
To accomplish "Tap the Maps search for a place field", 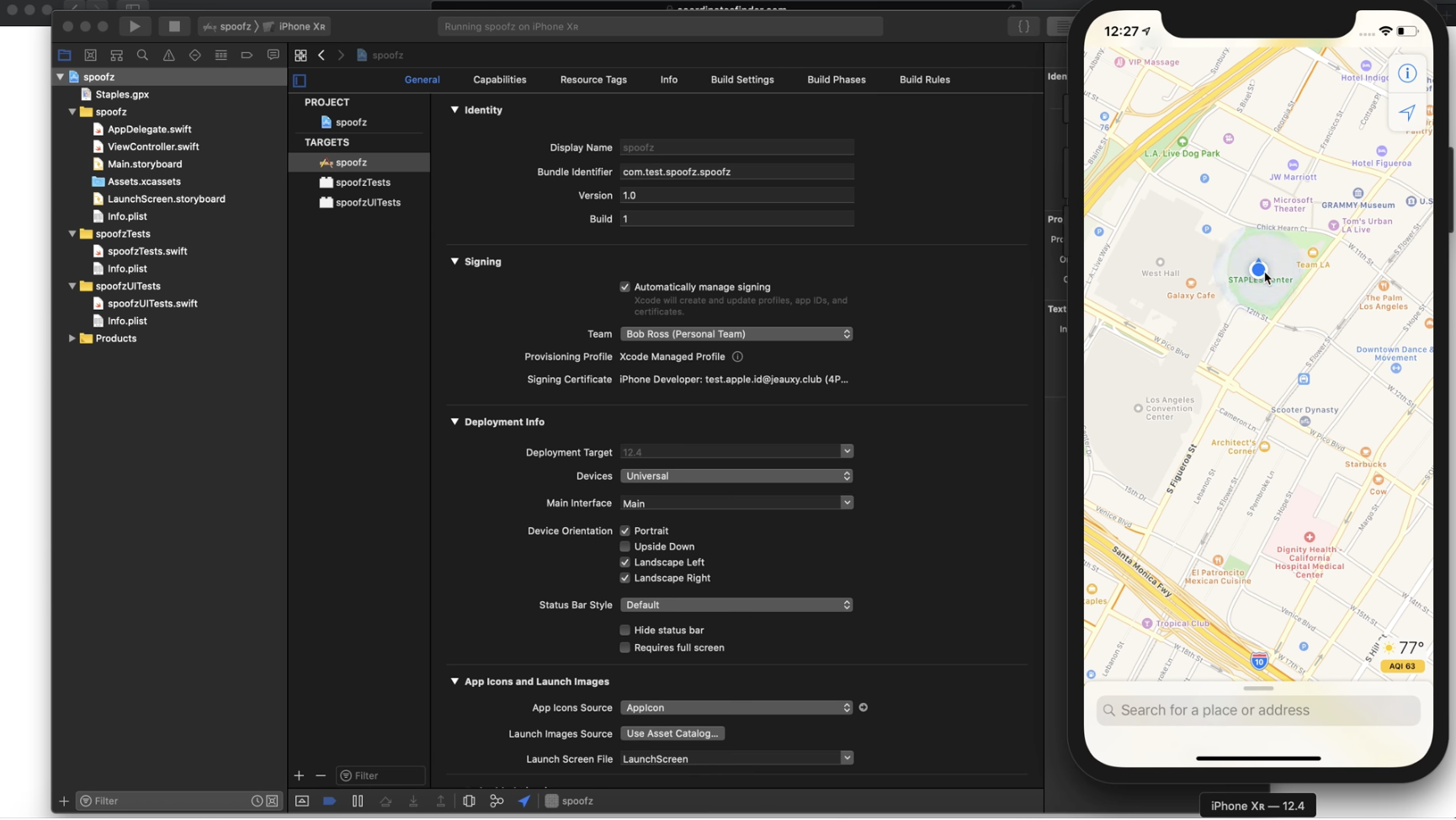I will 1257,711.
